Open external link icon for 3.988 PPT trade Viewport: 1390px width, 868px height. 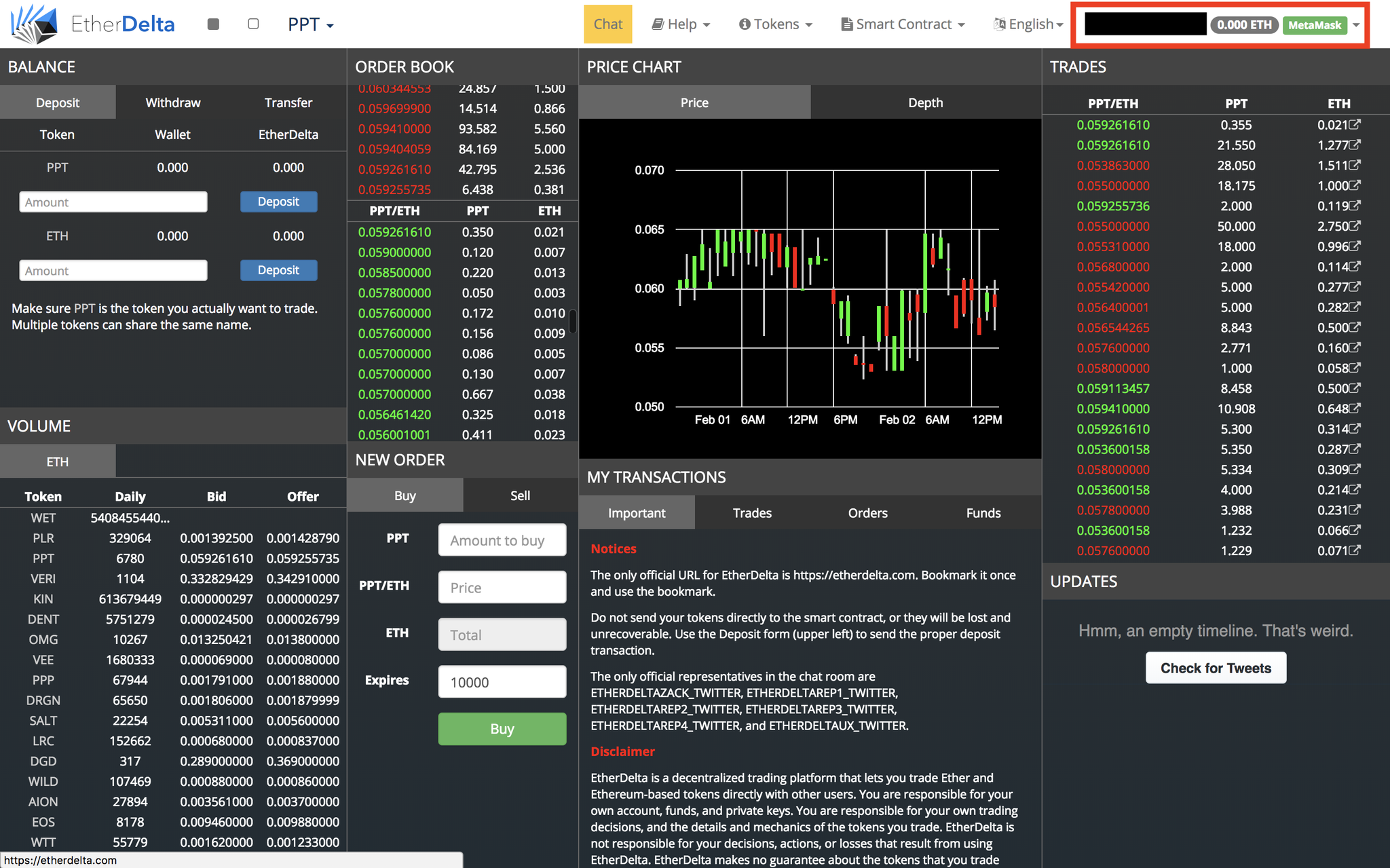click(1355, 510)
